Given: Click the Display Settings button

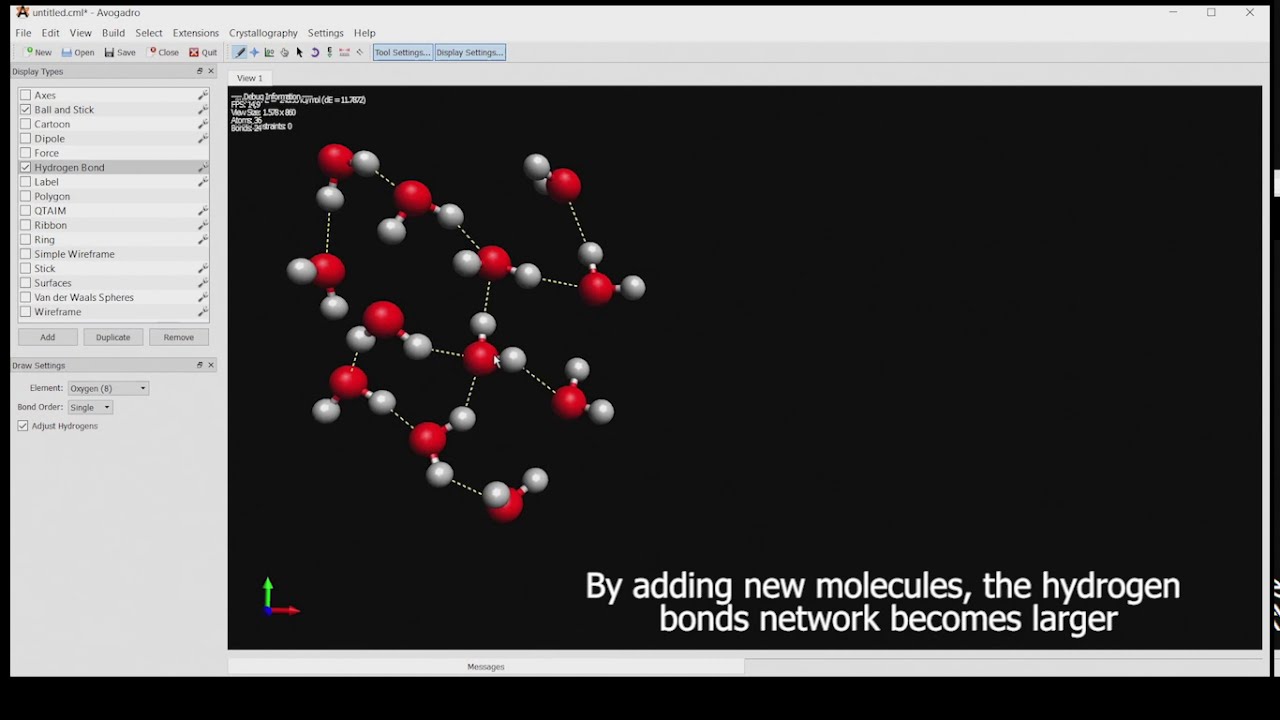Looking at the screenshot, I should 470,52.
